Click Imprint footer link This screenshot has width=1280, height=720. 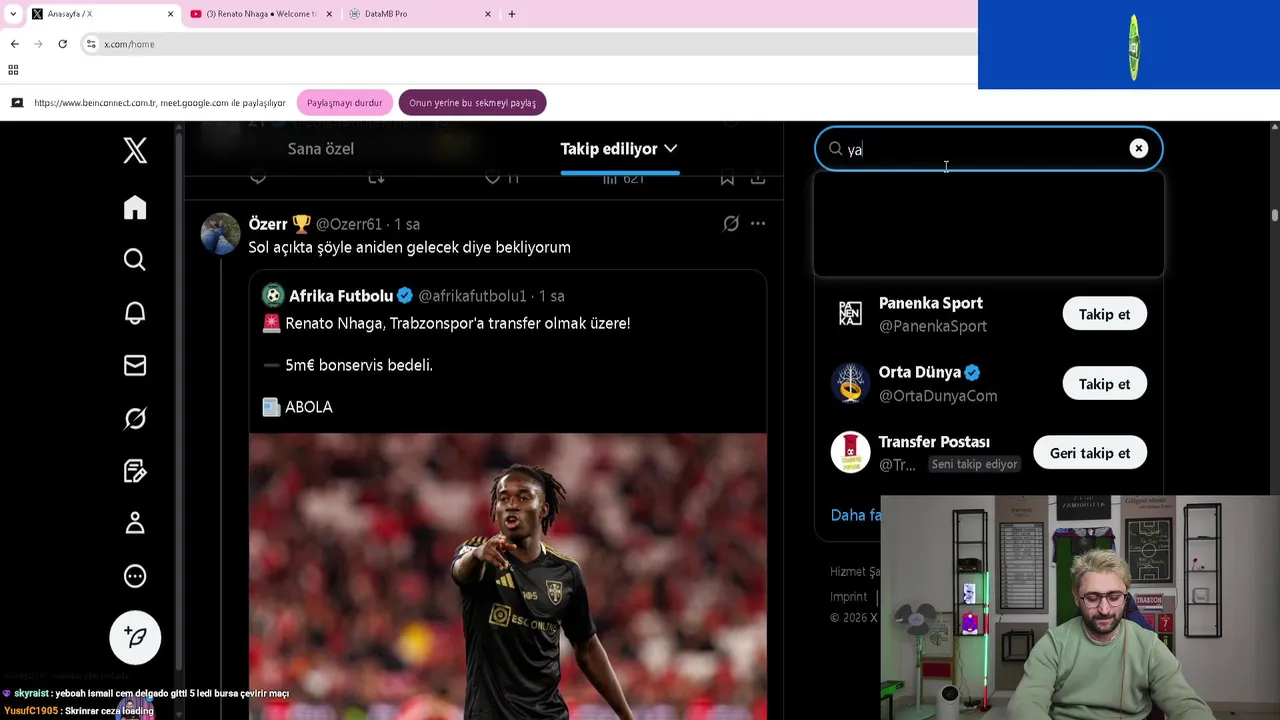849,596
